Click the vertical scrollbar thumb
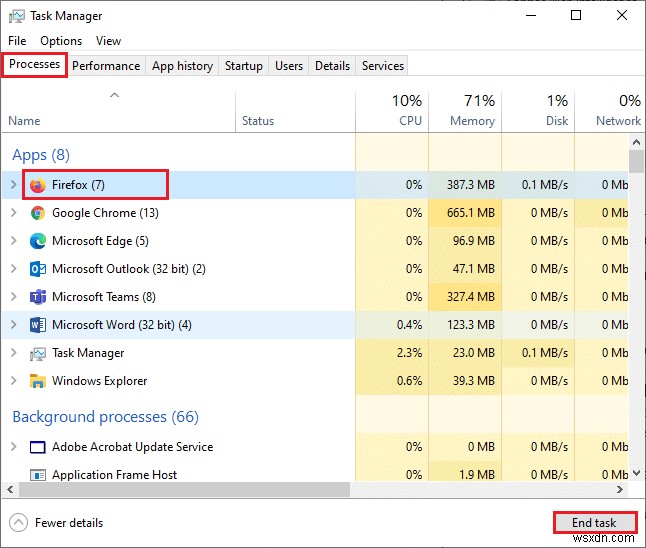This screenshot has height=548, width=646. (x=637, y=162)
